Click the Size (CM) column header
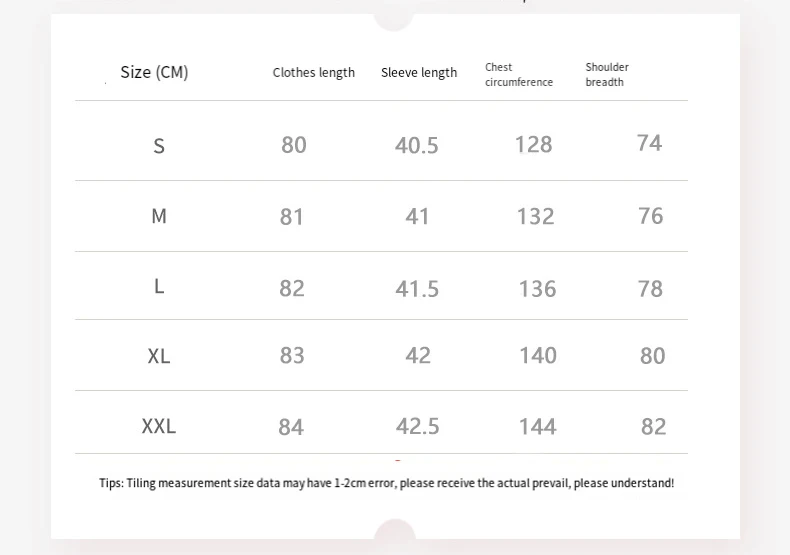 point(154,72)
